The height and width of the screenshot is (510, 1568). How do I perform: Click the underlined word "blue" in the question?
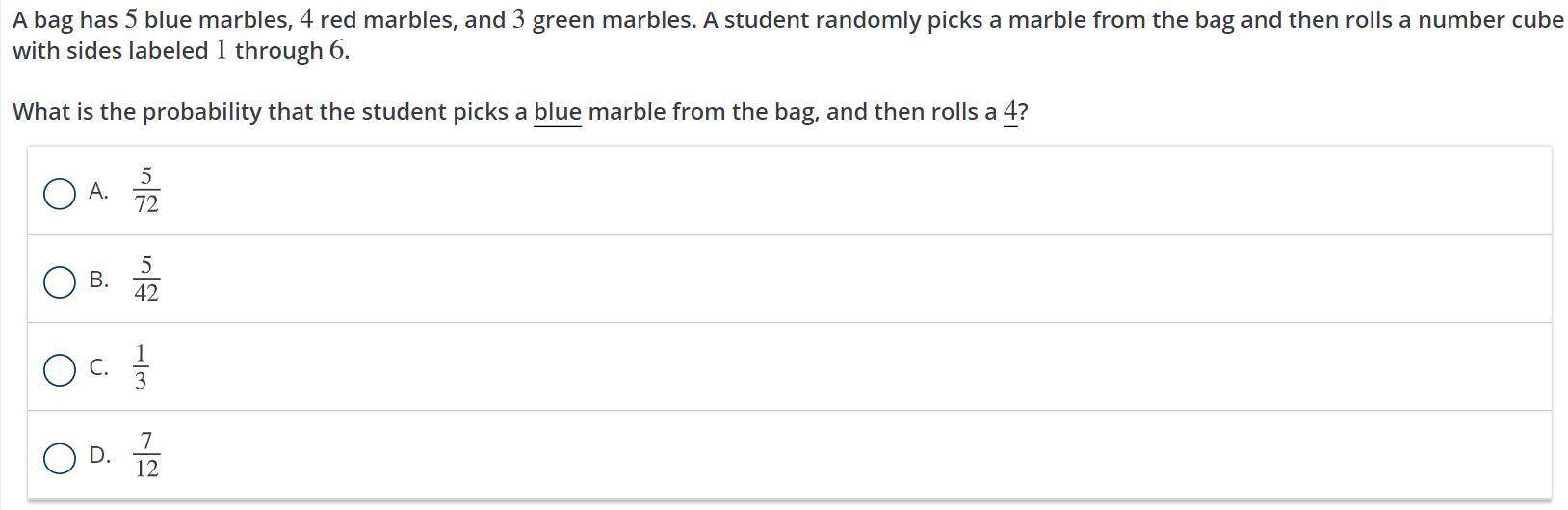click(x=558, y=112)
